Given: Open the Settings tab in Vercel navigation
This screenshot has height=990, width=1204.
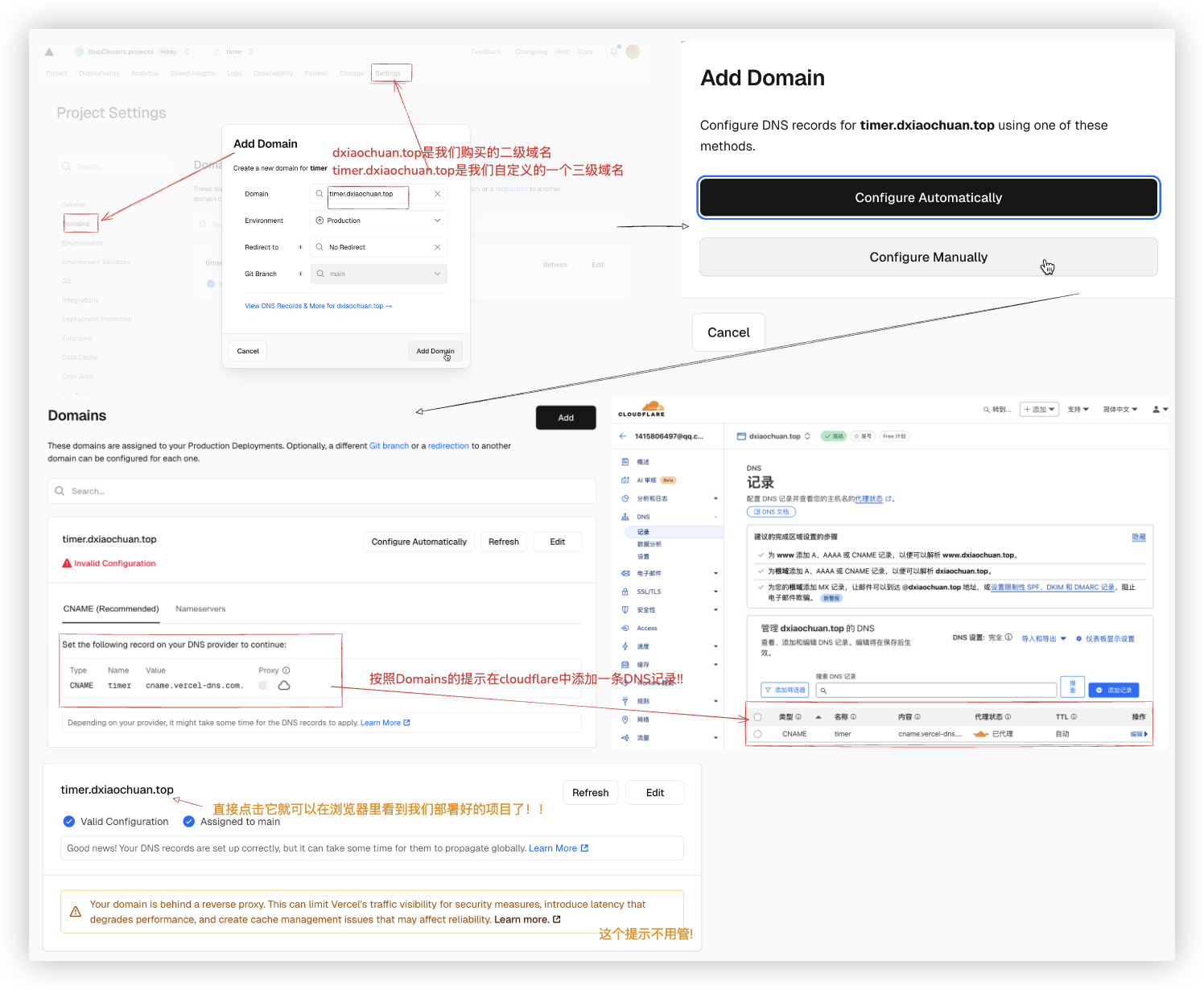Looking at the screenshot, I should point(388,73).
